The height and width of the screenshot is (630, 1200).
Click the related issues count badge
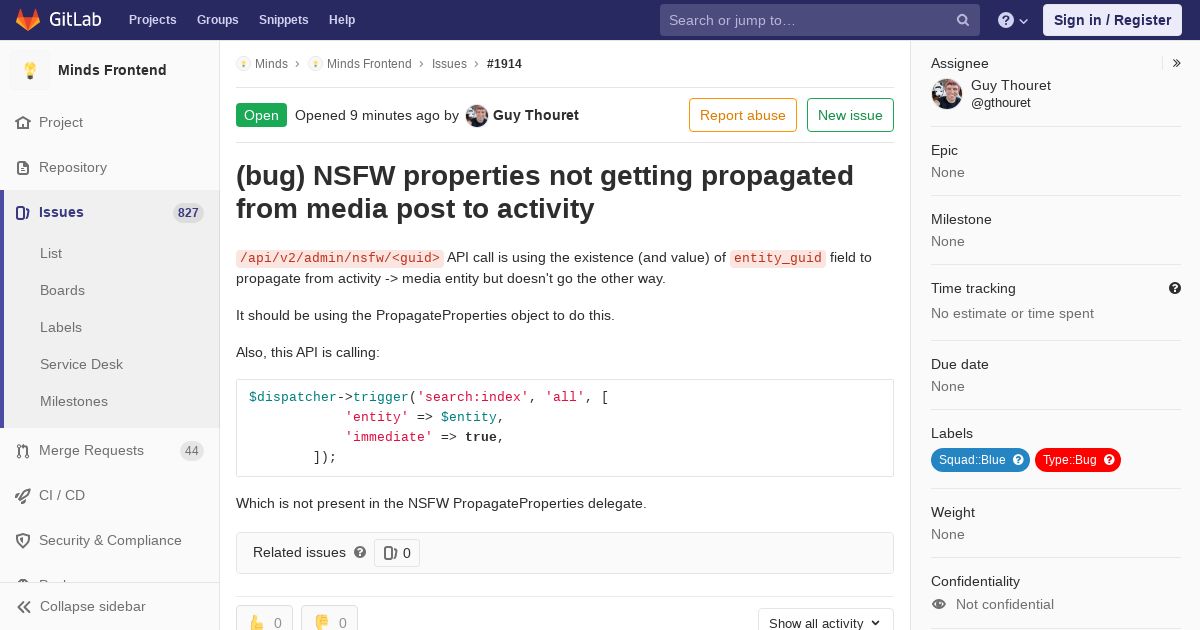397,553
